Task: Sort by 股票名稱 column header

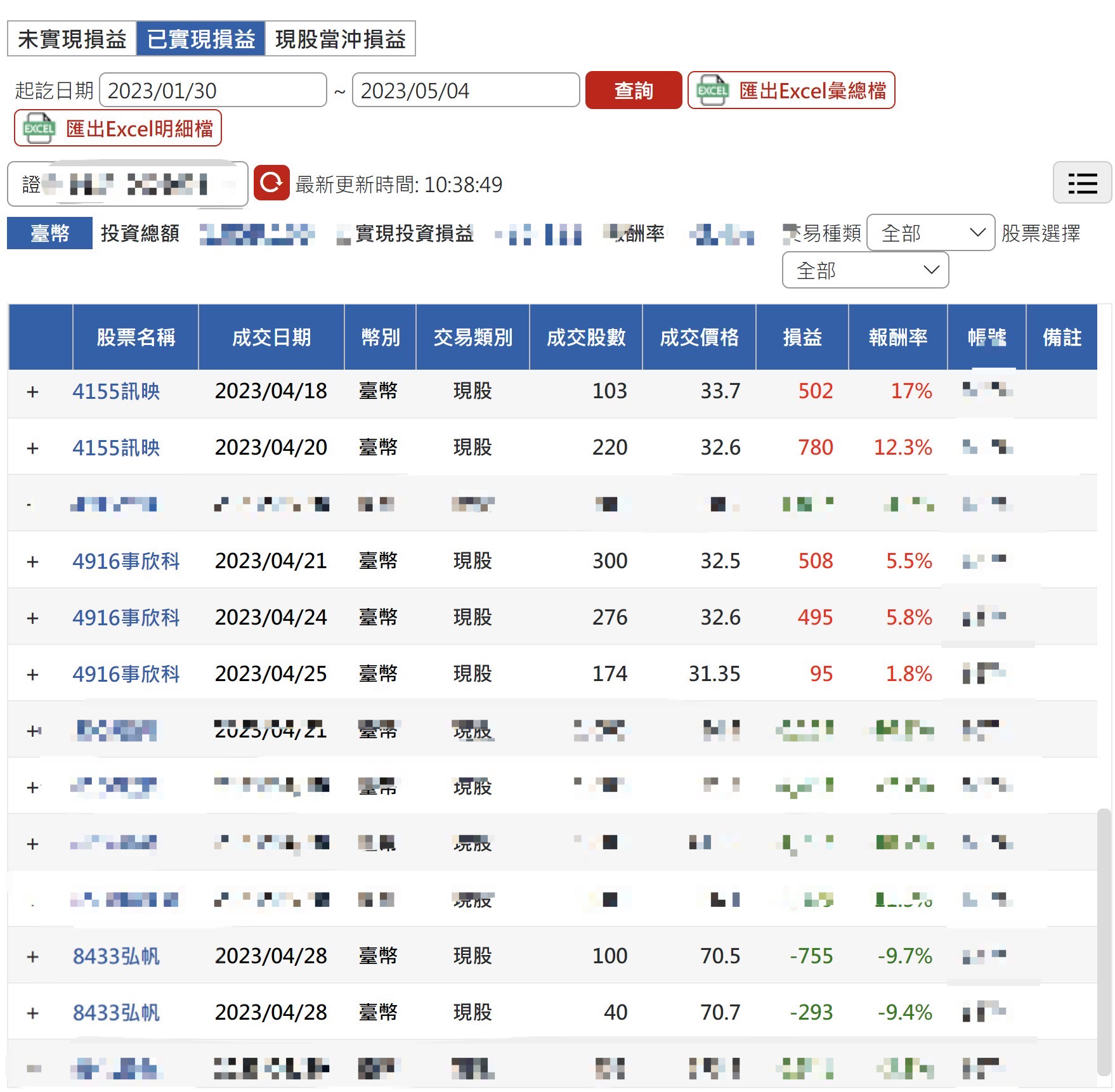Action: (136, 337)
